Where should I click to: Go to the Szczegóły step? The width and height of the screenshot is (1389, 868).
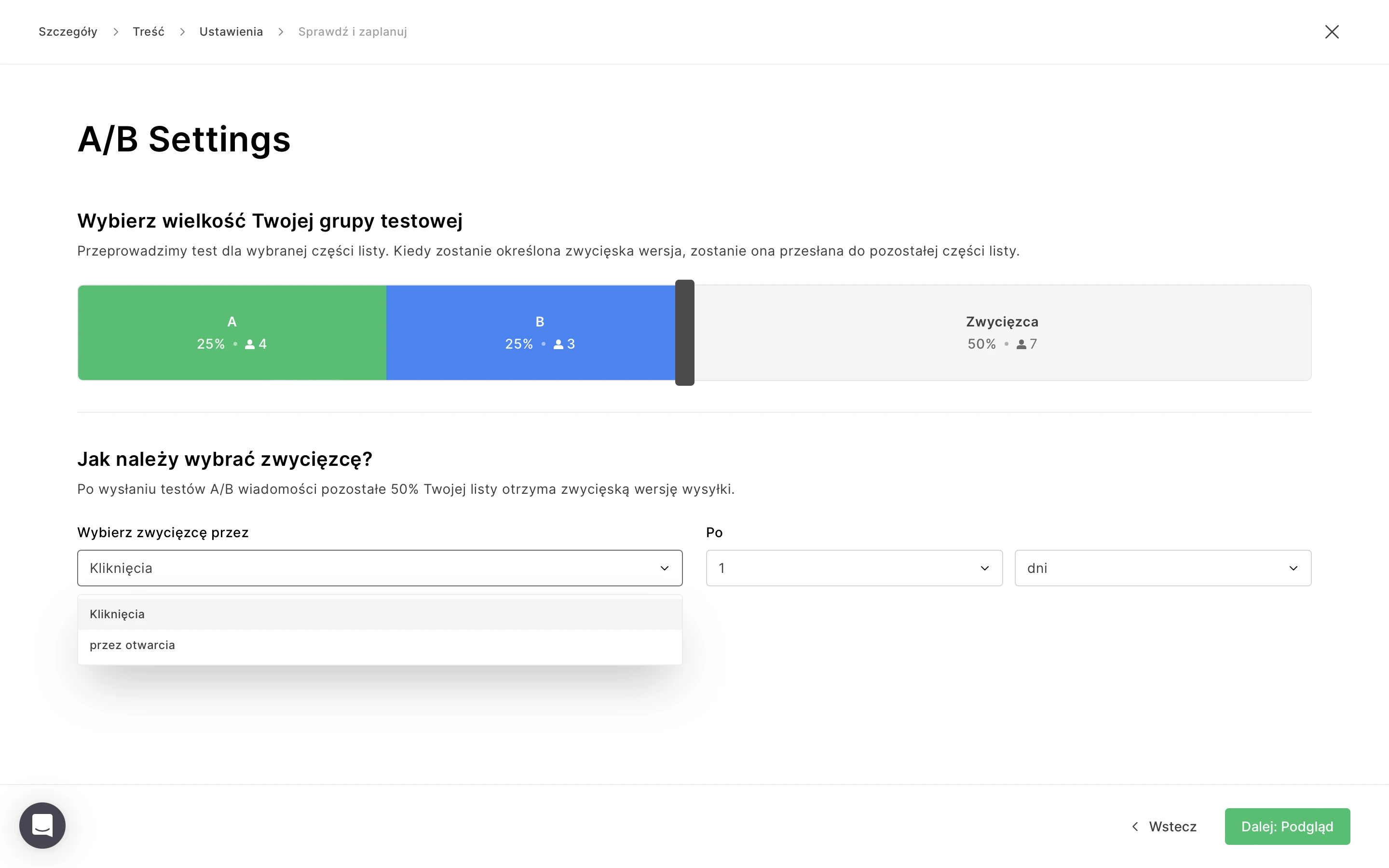68,32
